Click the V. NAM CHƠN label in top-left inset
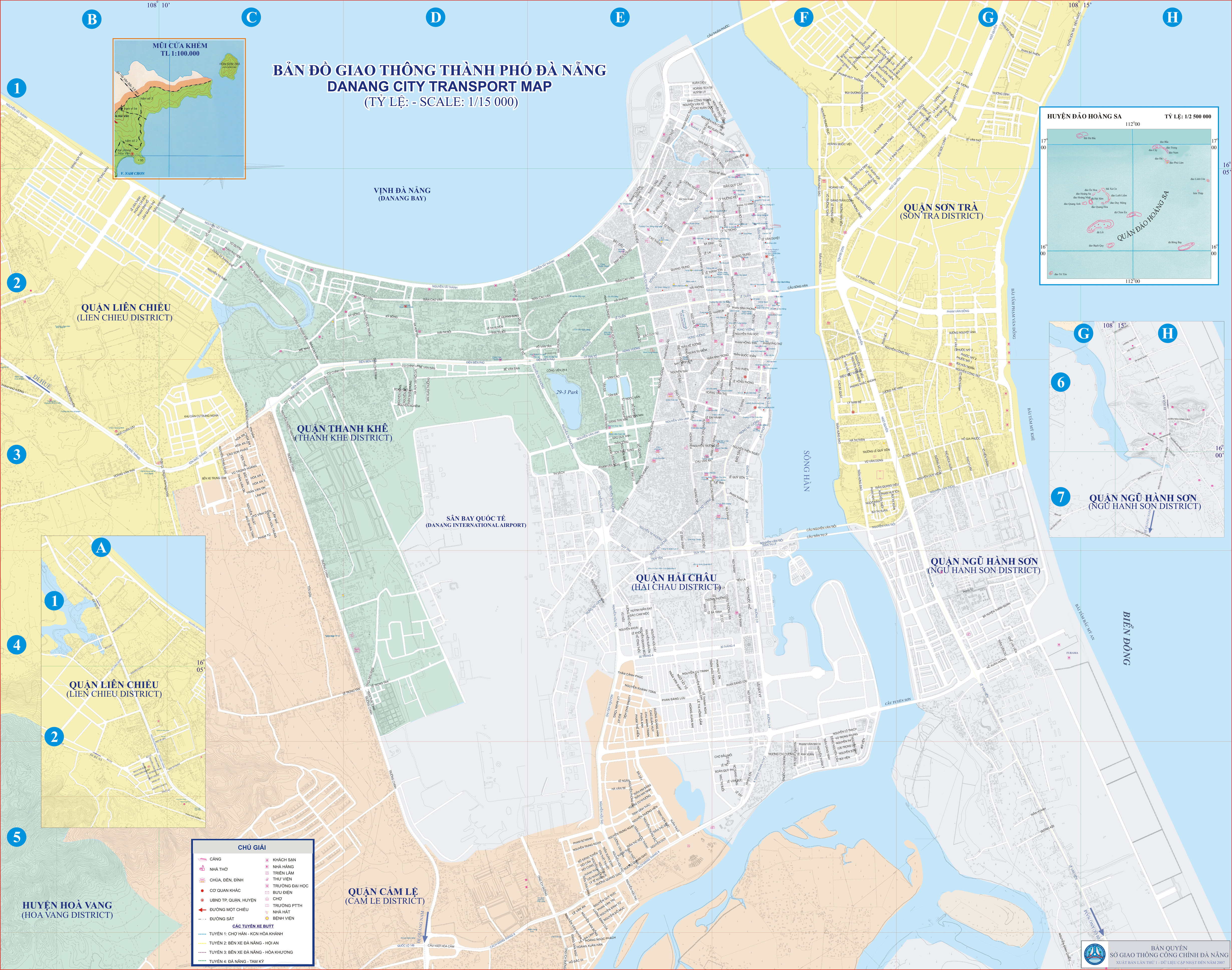 point(133,174)
